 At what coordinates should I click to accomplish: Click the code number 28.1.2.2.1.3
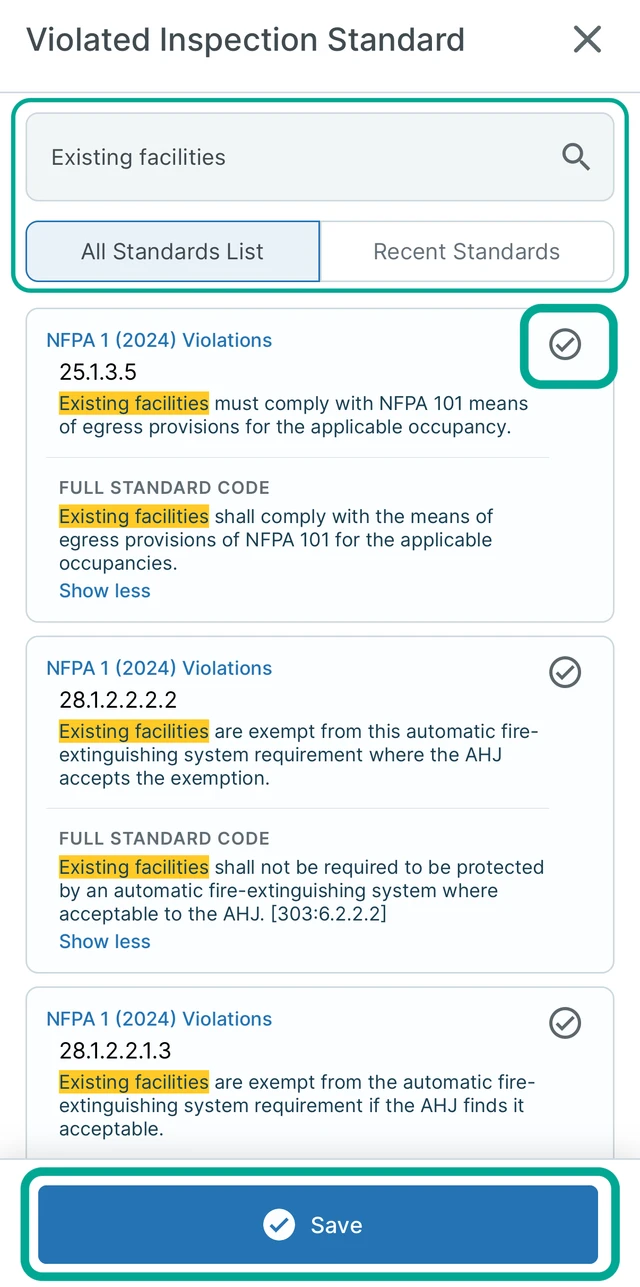tap(115, 1051)
